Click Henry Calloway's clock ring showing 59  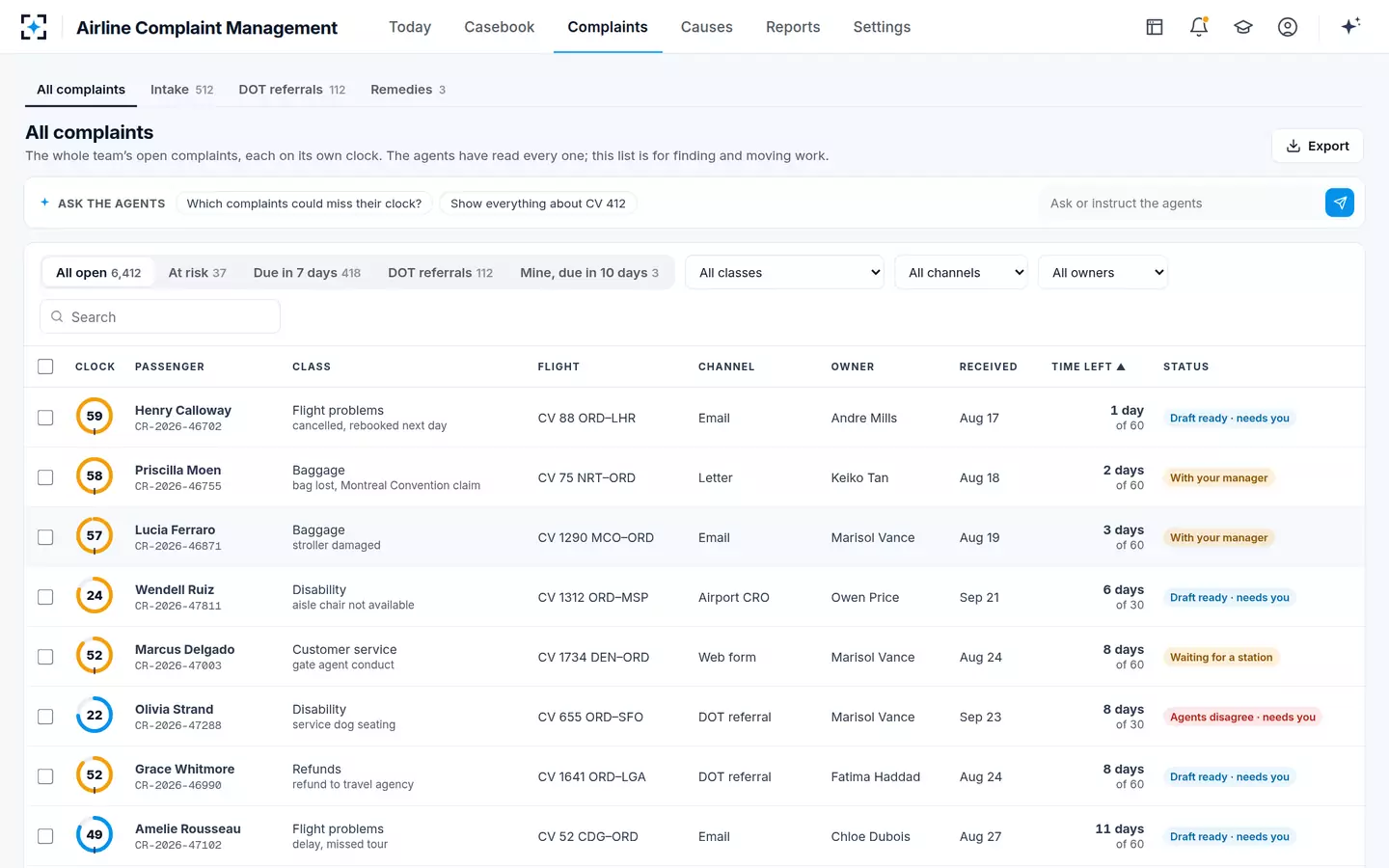coord(95,417)
